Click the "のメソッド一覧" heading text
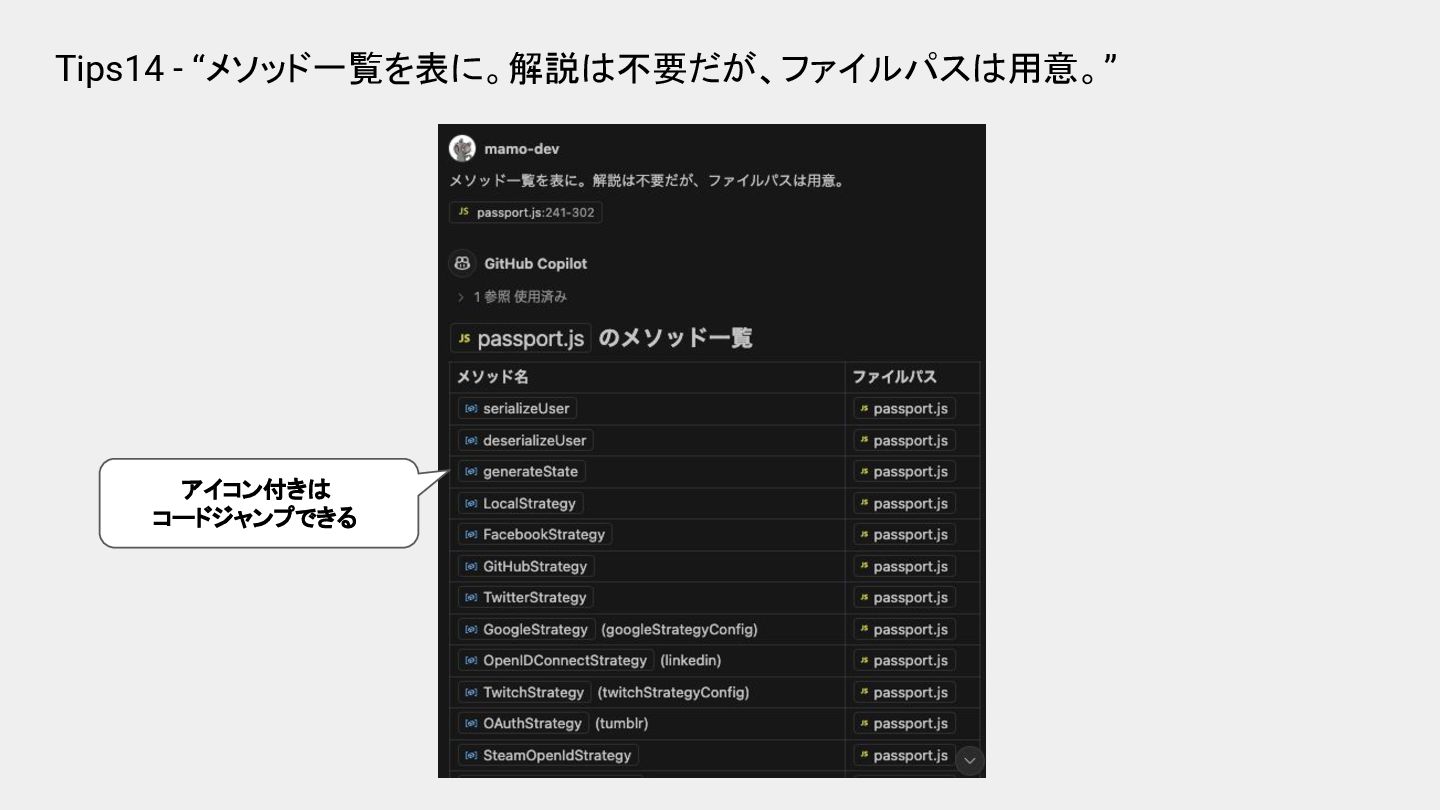This screenshot has height=810, width=1440. coord(675,338)
